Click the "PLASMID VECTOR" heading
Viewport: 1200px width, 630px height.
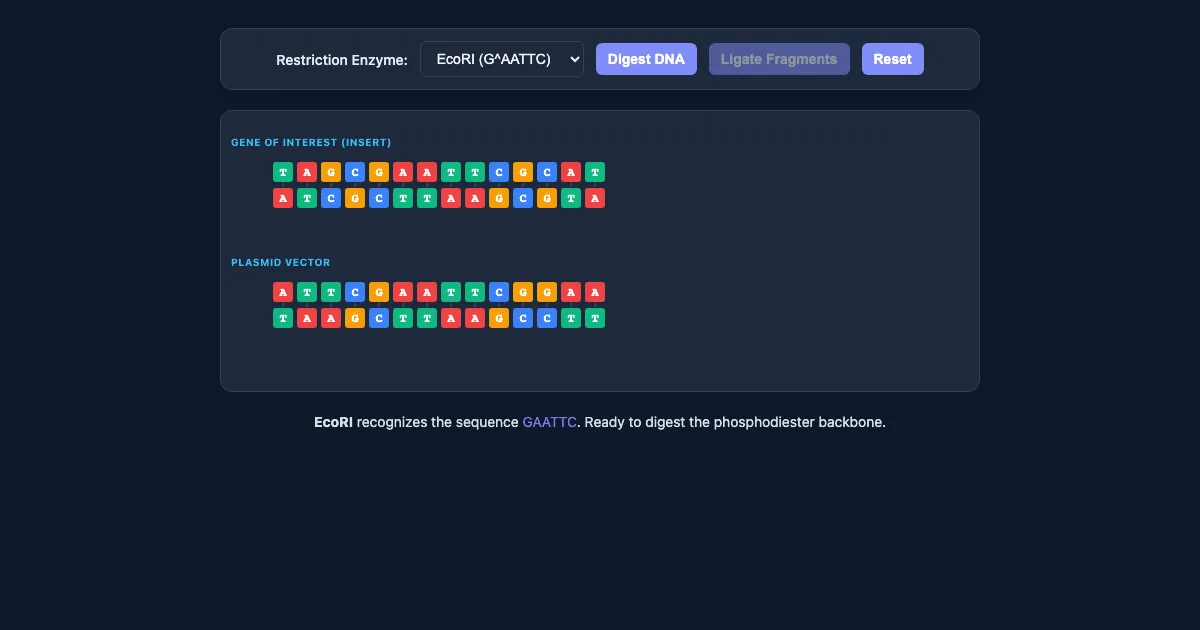pyautogui.click(x=281, y=263)
